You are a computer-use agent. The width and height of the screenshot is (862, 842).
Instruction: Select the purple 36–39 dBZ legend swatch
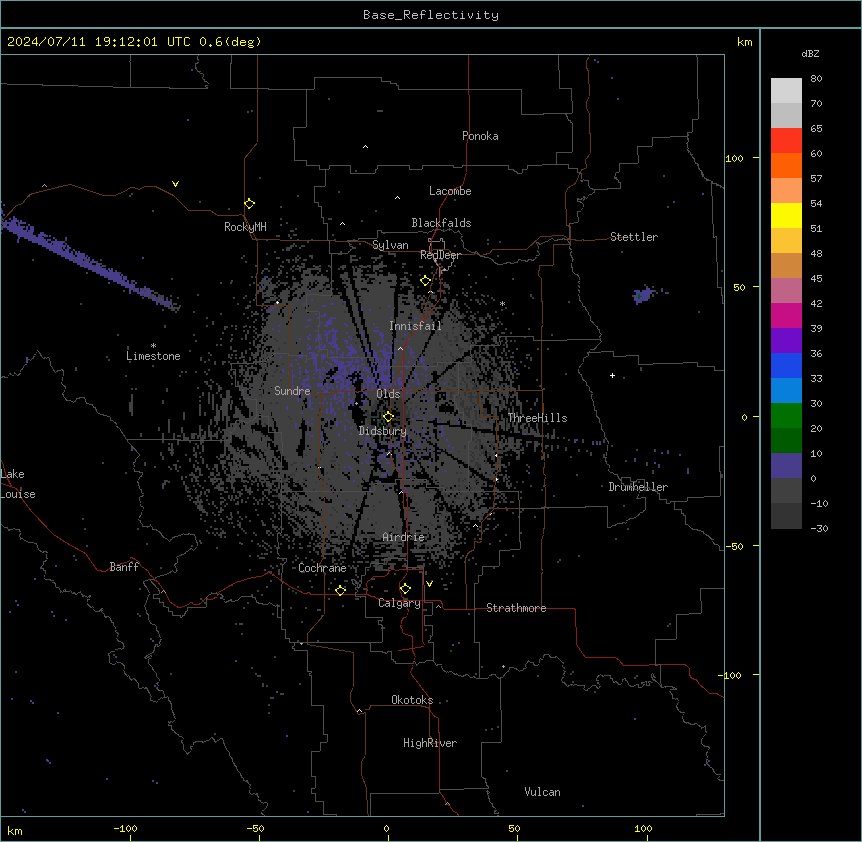click(x=786, y=341)
